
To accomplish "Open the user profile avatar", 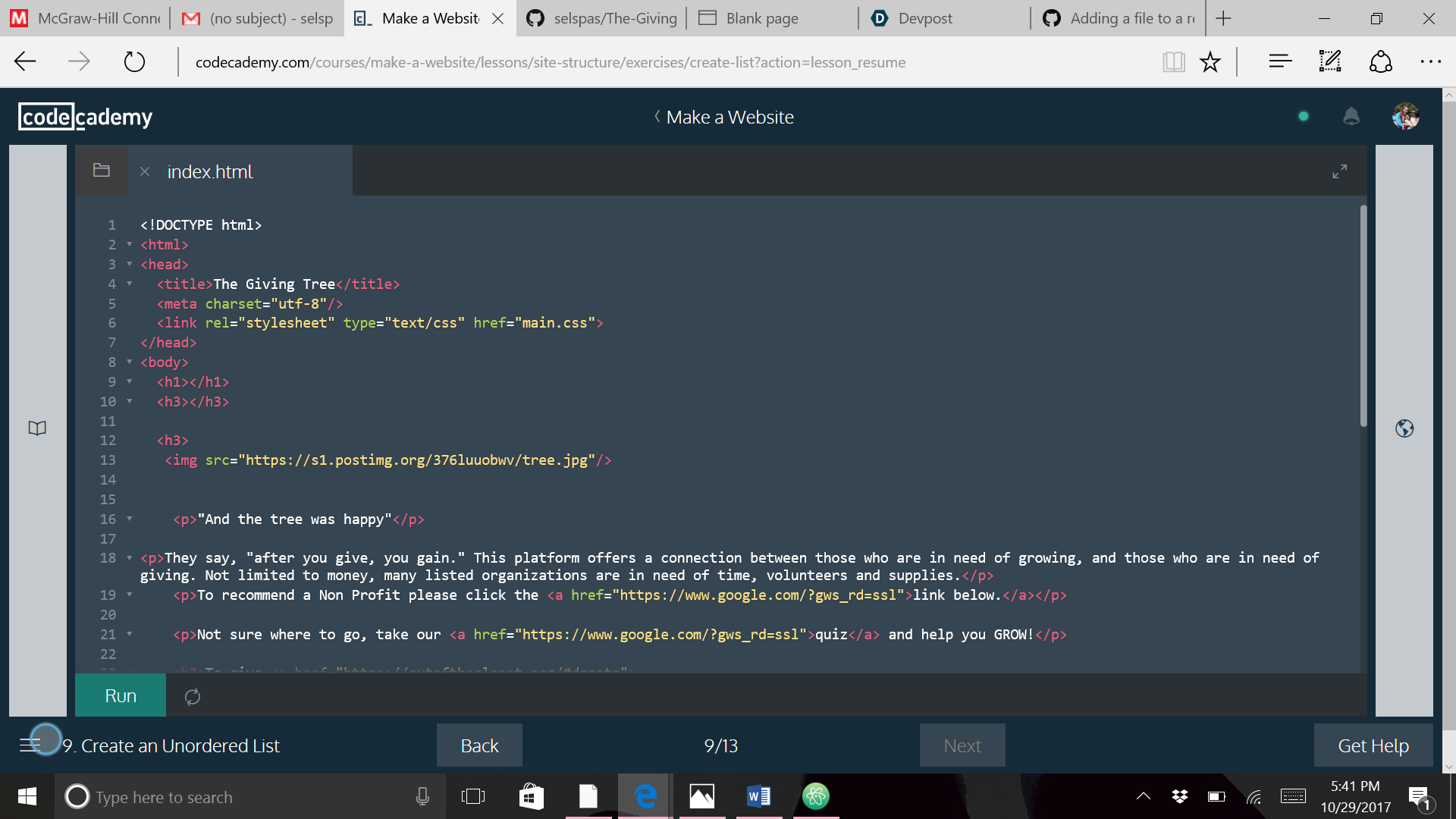I will pos(1405,116).
